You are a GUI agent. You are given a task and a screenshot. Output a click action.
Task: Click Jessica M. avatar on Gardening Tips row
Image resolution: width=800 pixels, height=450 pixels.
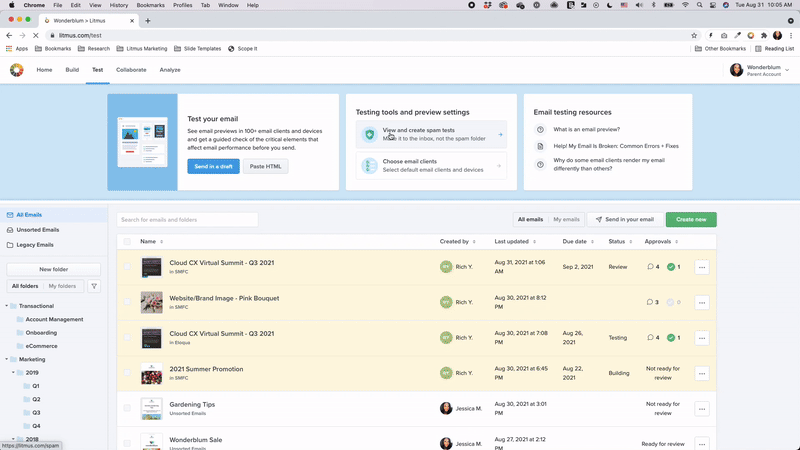[x=446, y=408]
